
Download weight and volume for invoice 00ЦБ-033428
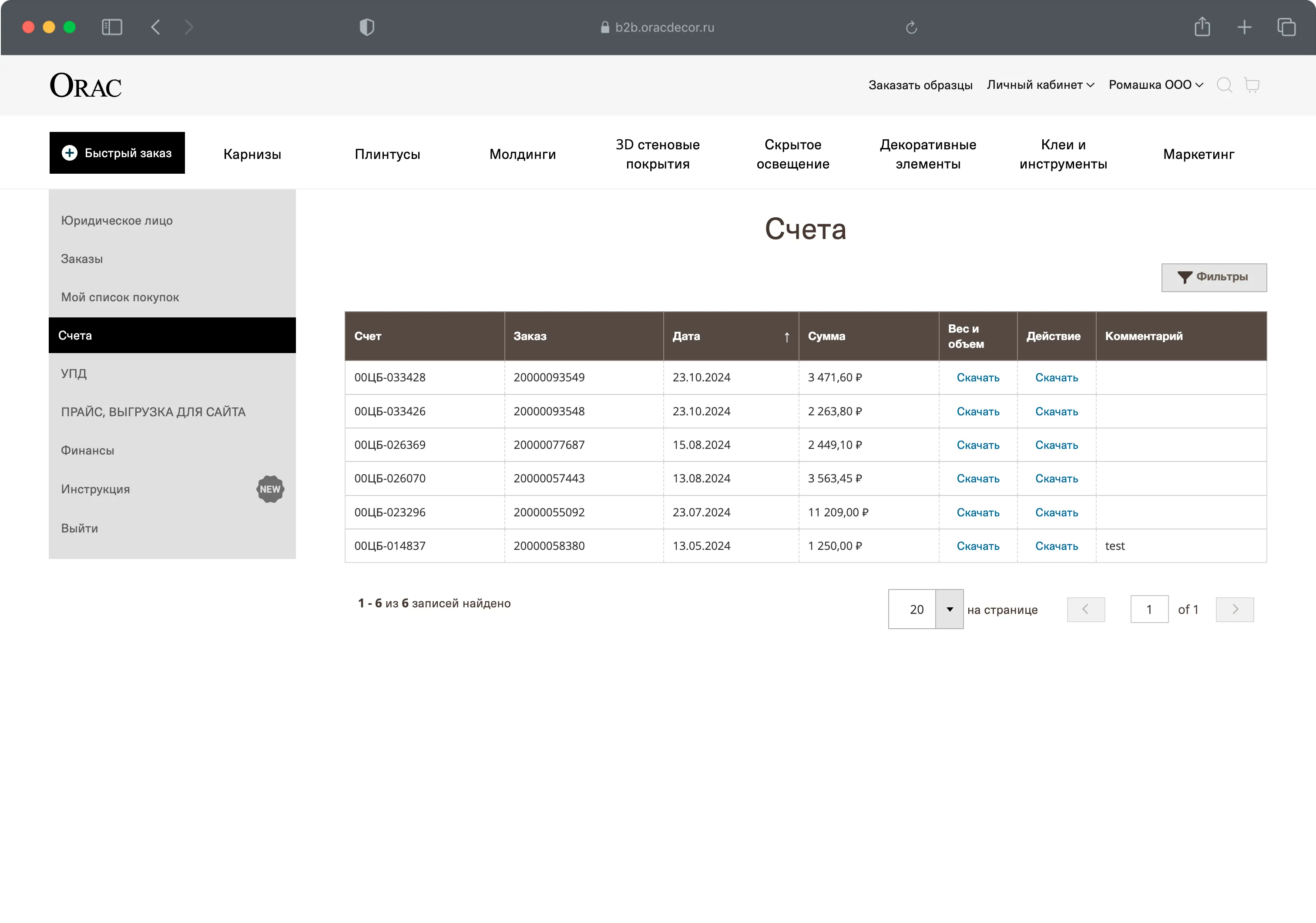coord(977,378)
